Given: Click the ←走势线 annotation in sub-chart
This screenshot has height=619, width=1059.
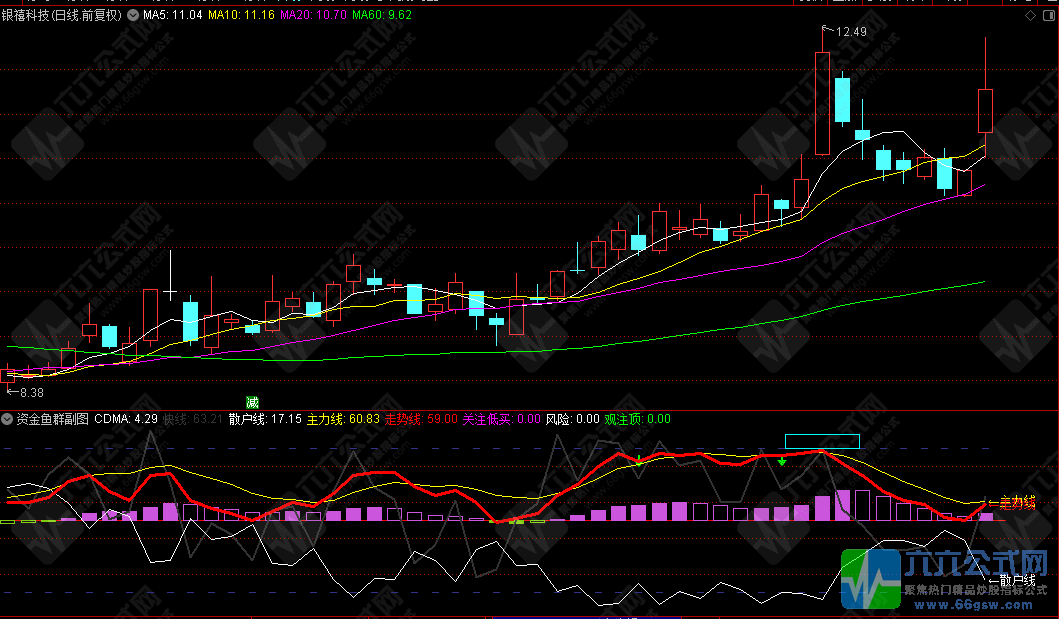Looking at the screenshot, I should (x=1012, y=502).
